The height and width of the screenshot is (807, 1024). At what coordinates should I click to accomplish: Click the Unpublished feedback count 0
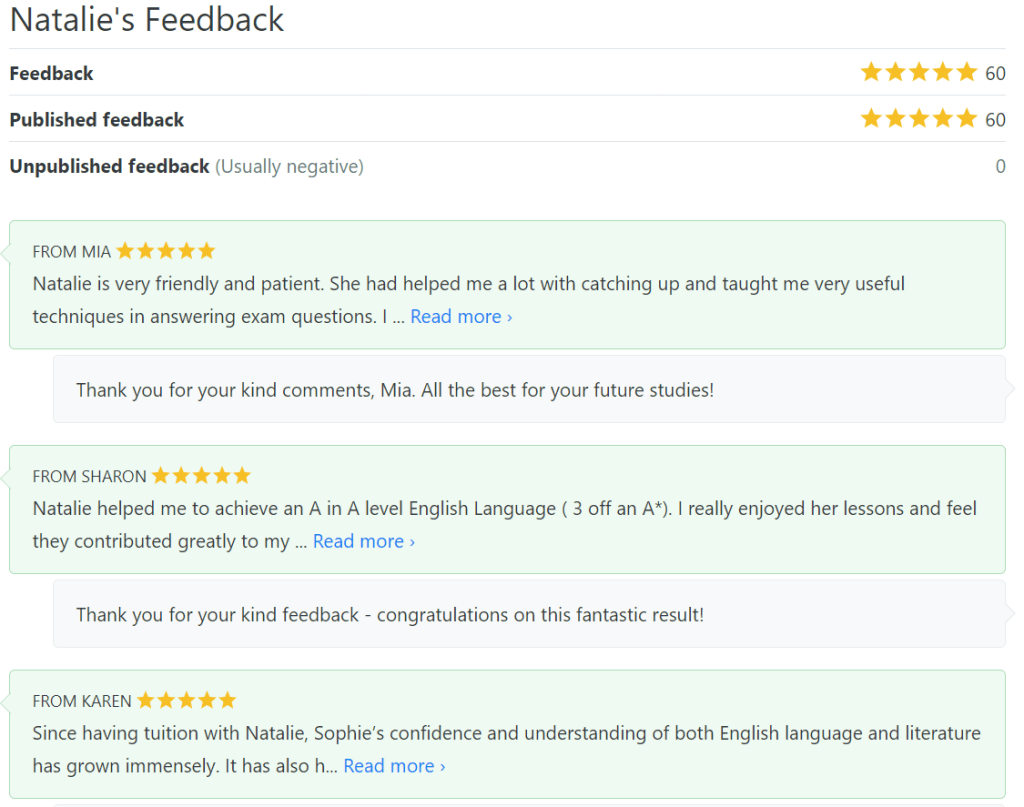pos(1000,166)
